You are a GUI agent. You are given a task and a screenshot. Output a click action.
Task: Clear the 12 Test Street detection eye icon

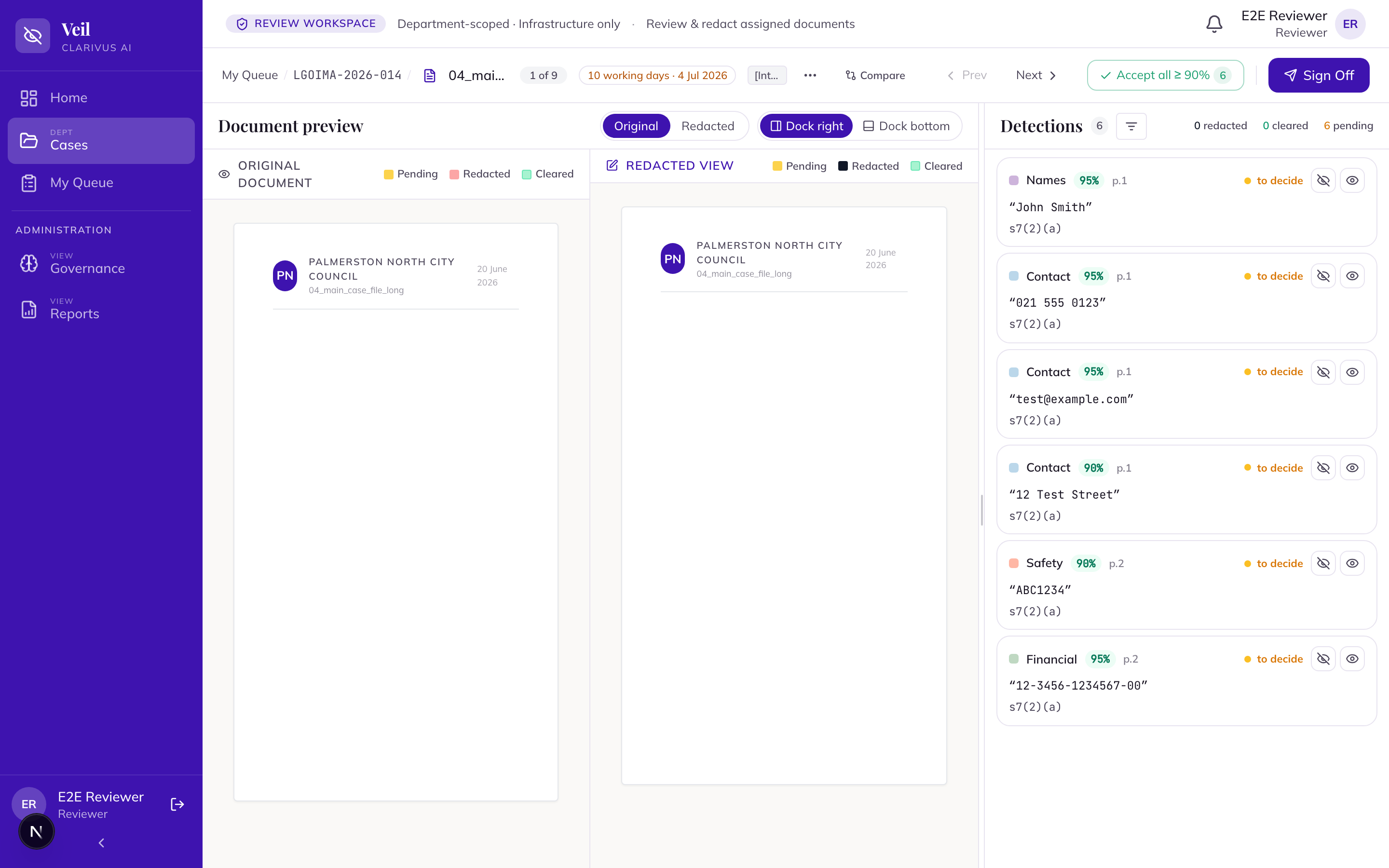[1352, 468]
